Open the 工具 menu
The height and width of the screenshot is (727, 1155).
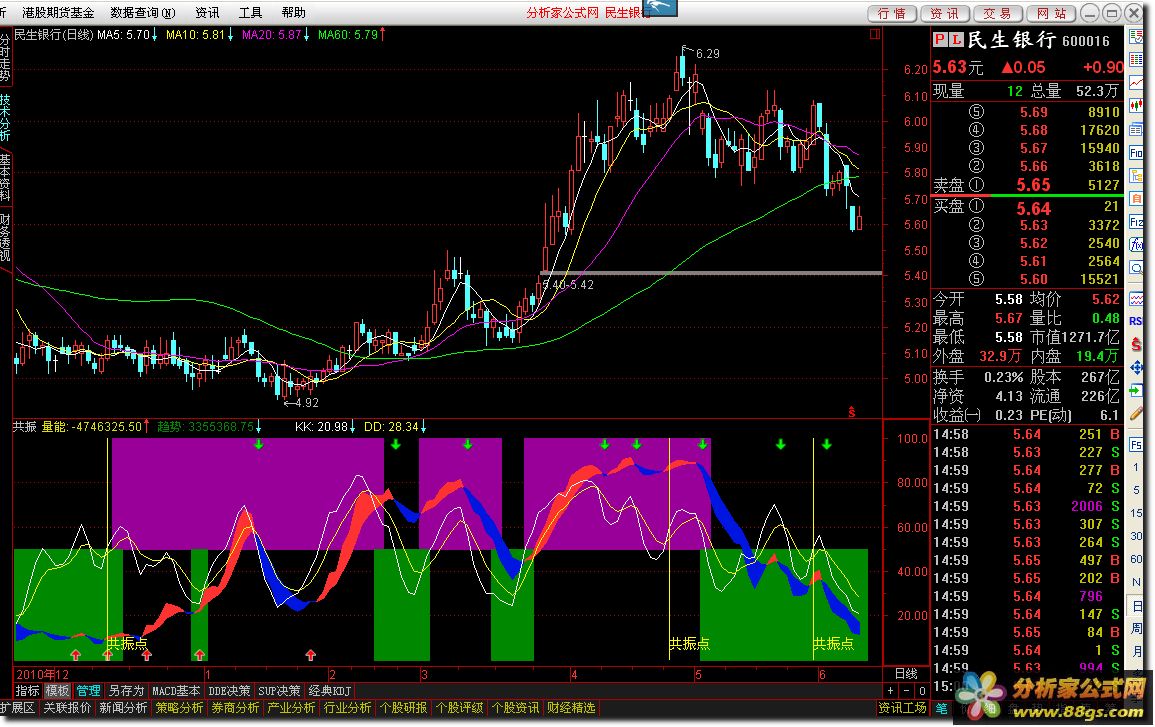pos(250,13)
